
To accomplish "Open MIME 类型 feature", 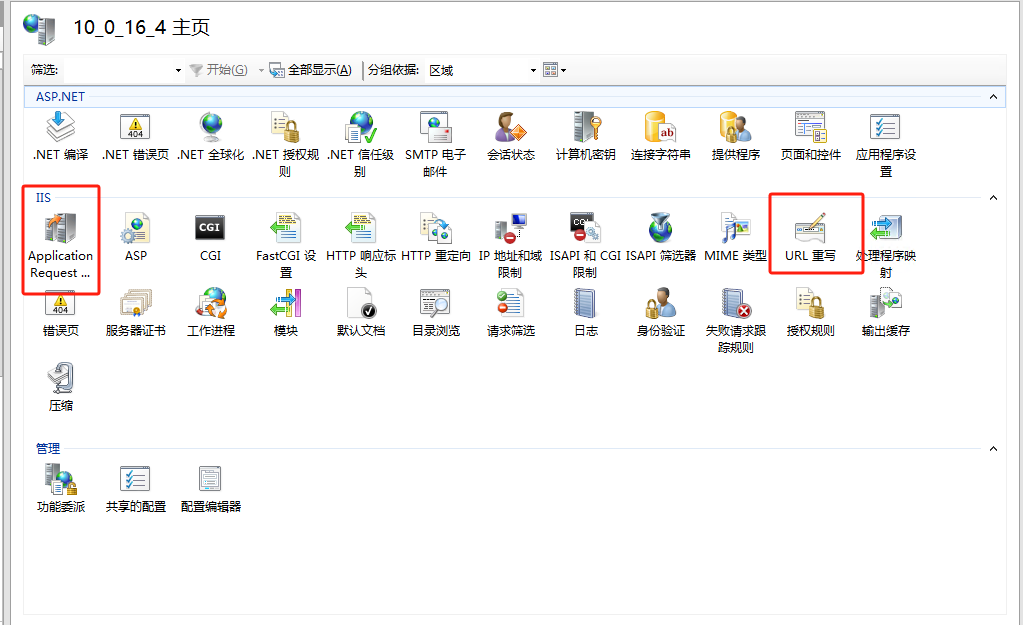I will click(735, 237).
